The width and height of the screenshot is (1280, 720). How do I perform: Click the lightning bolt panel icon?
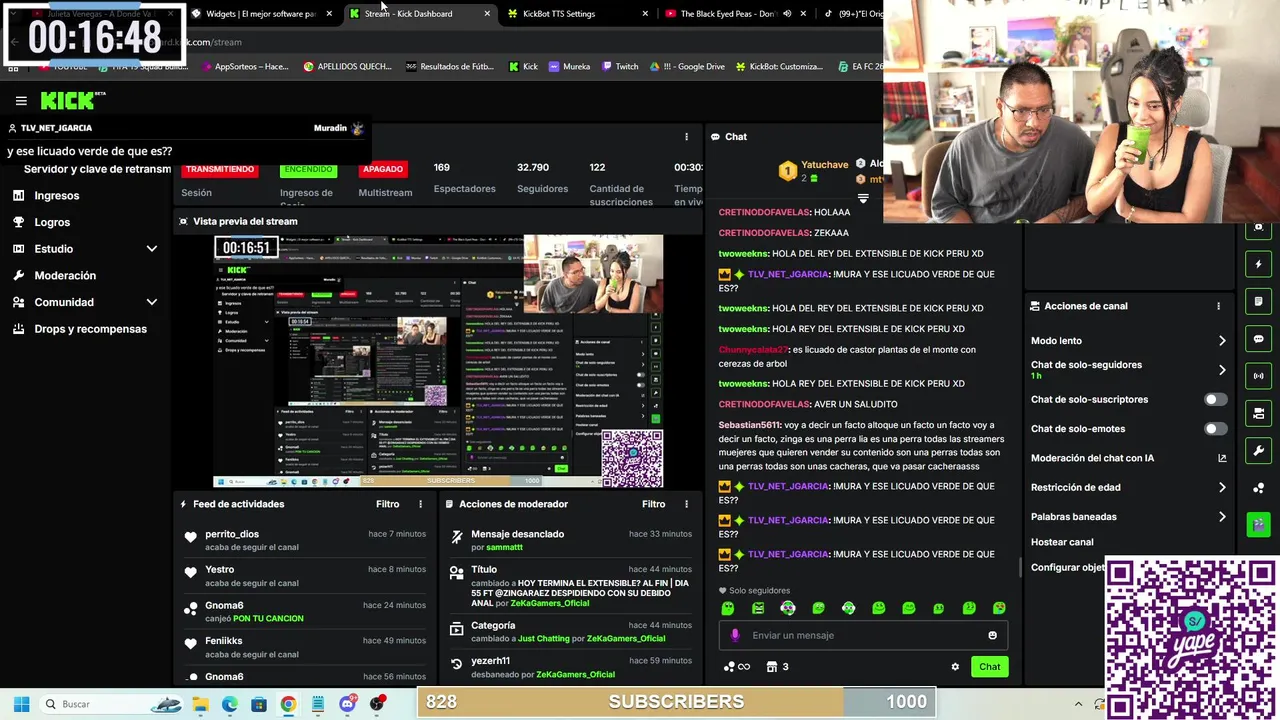click(x=1259, y=264)
